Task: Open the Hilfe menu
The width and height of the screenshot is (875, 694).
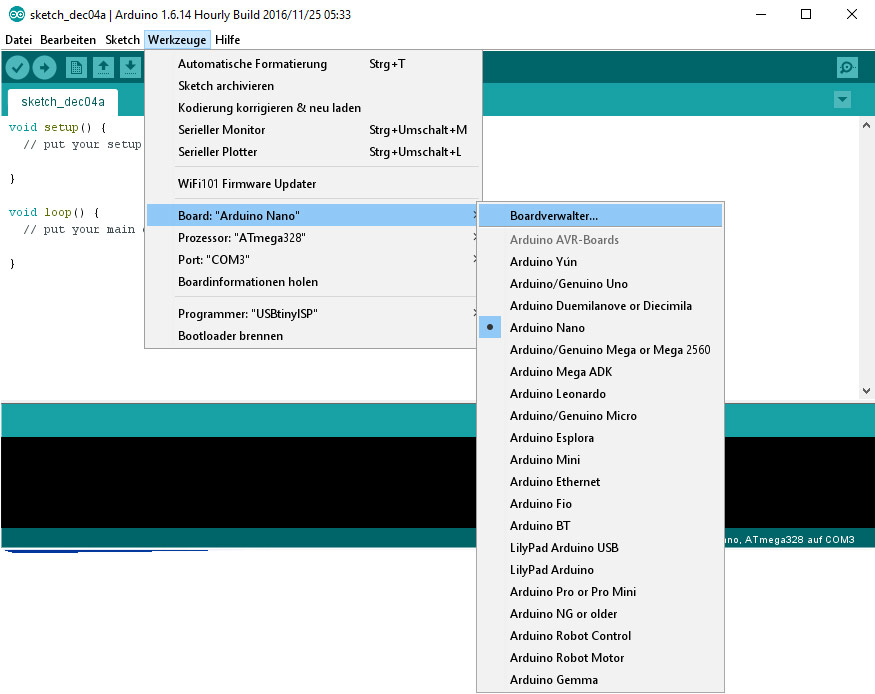Action: point(227,40)
